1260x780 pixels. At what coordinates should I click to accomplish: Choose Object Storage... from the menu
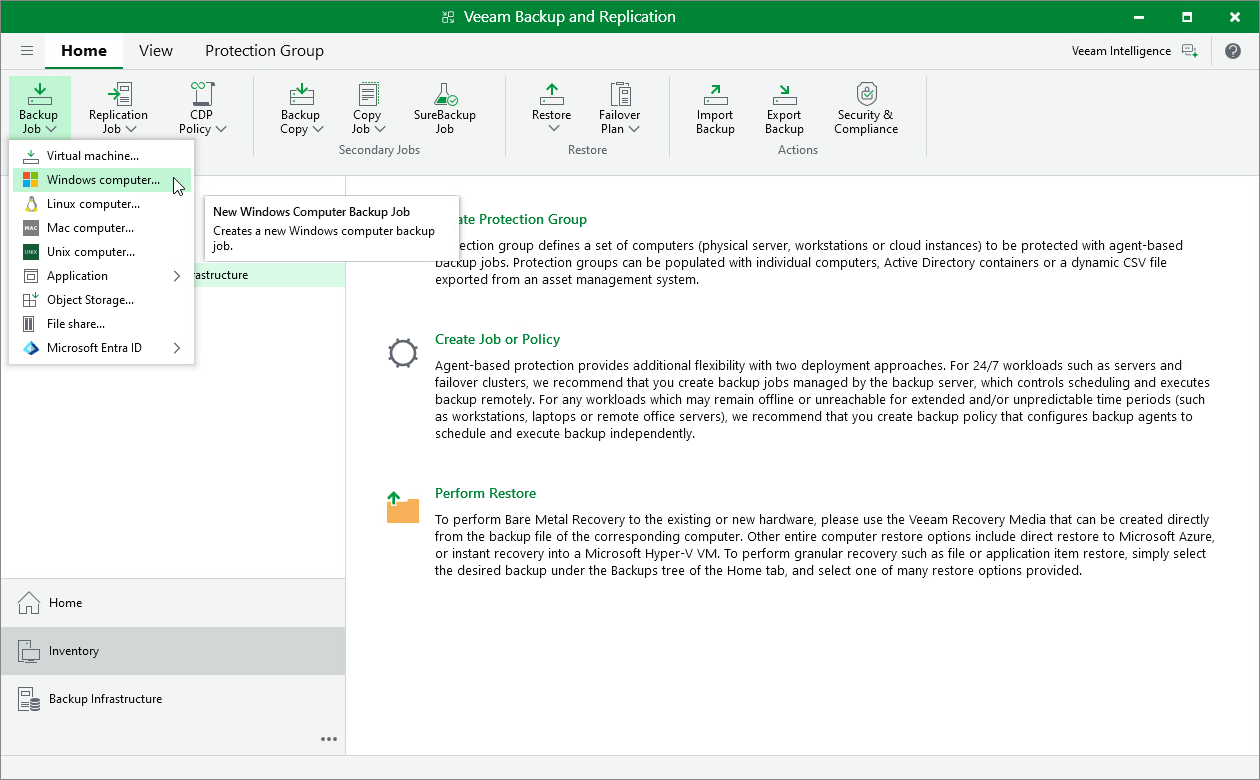tap(101, 300)
